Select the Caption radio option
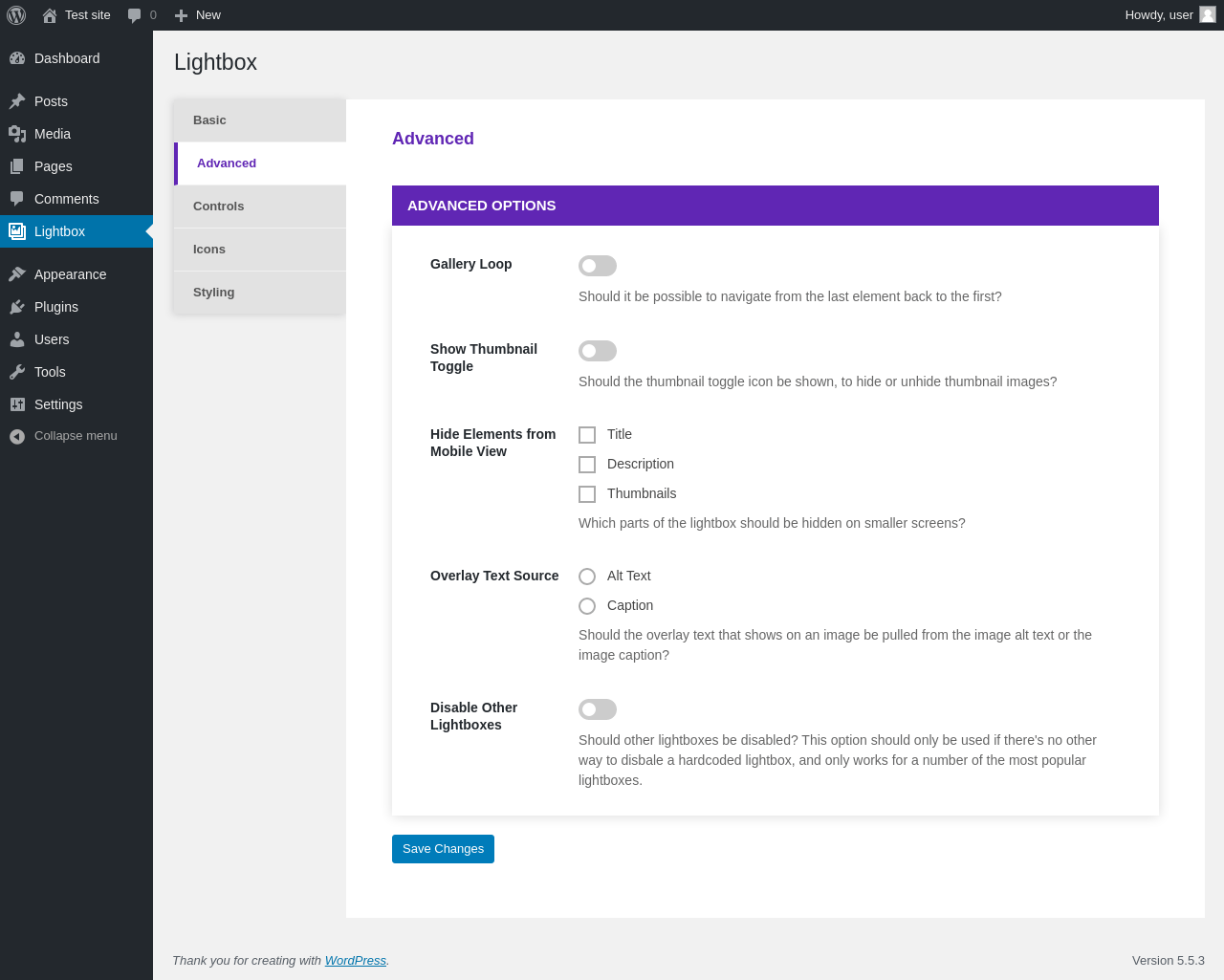This screenshot has height=980, width=1224. click(587, 606)
